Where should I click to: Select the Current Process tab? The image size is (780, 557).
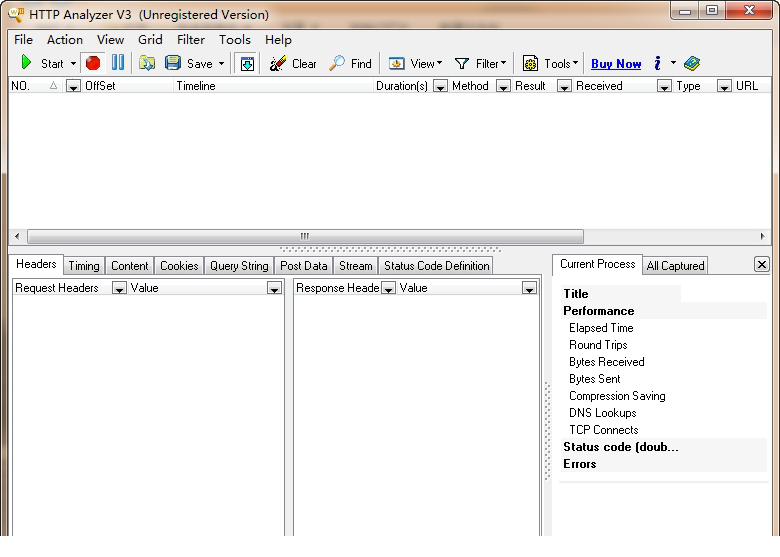597,264
